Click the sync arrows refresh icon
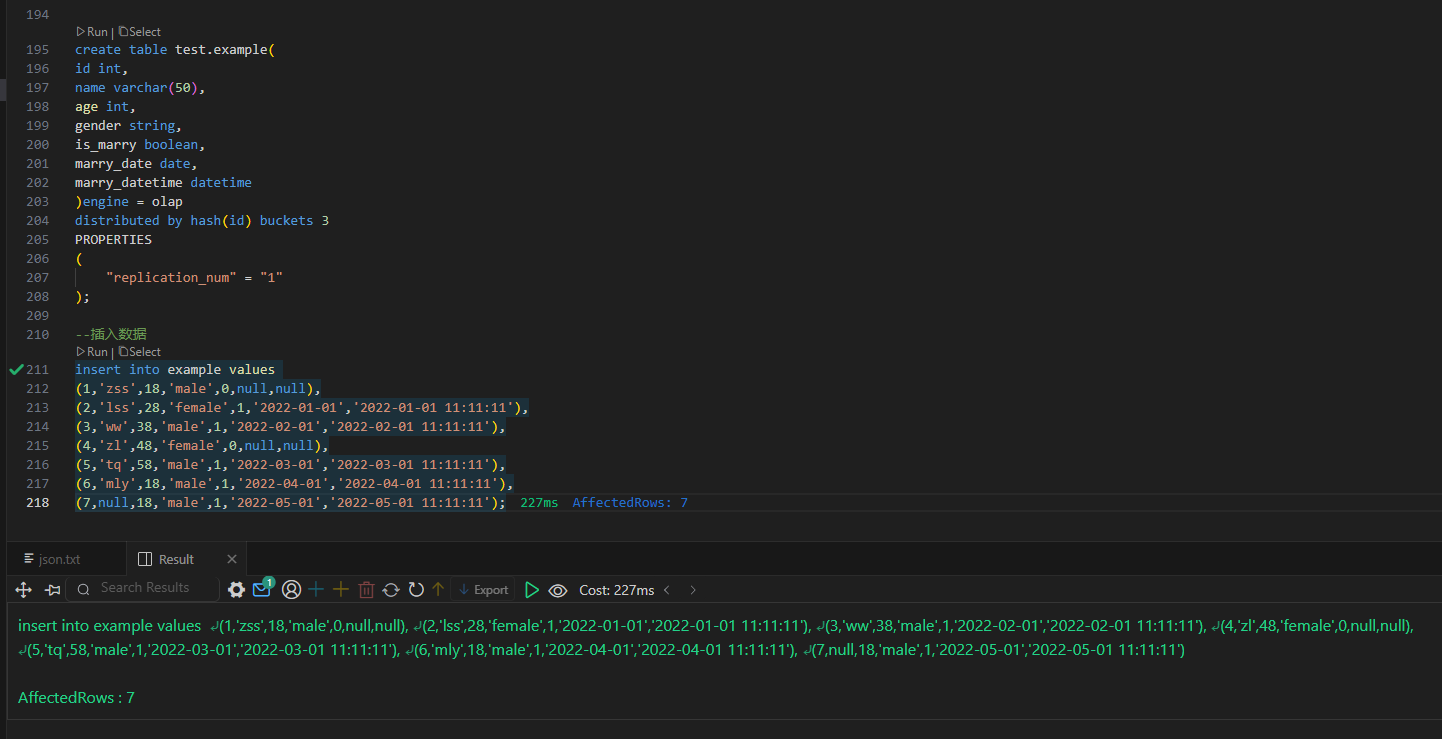The width and height of the screenshot is (1442, 739). click(x=391, y=590)
